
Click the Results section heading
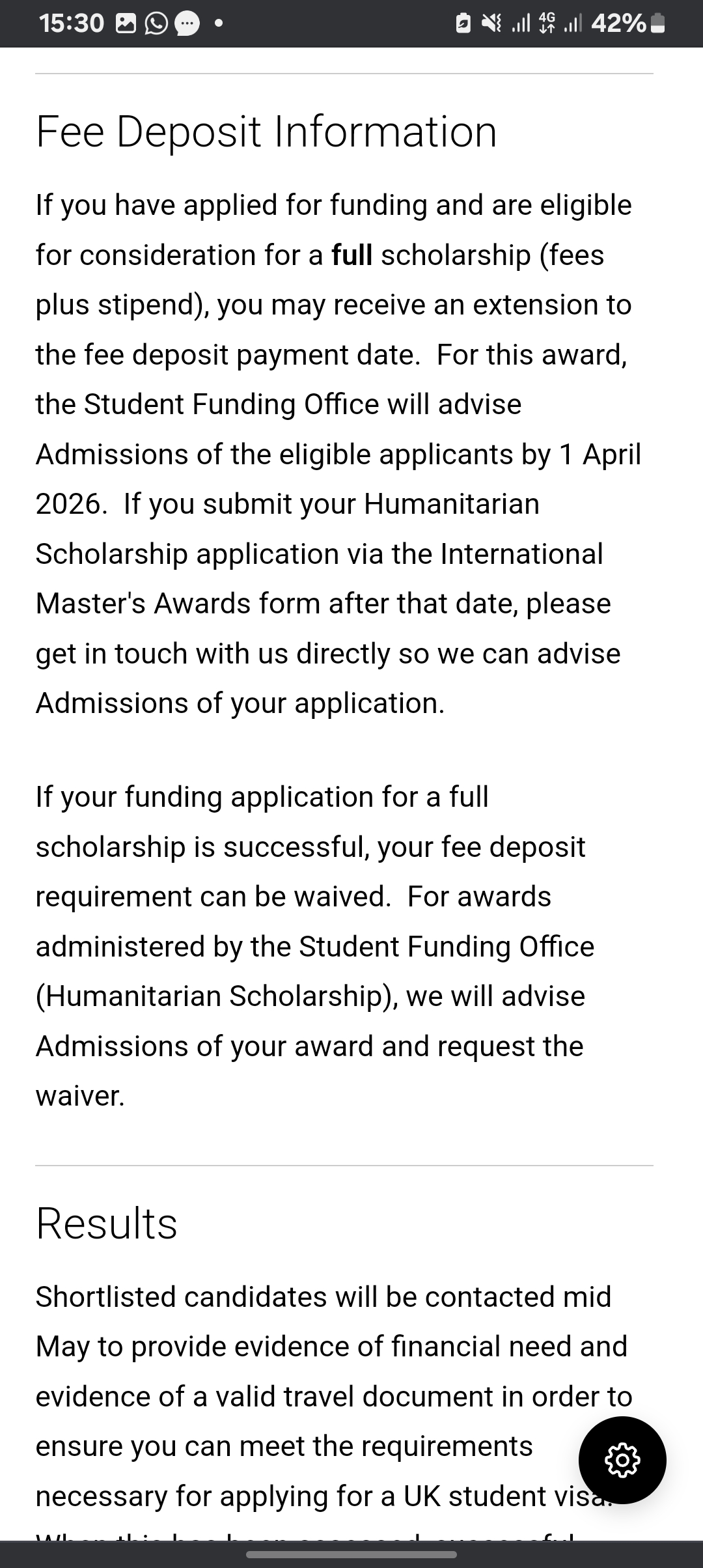tap(107, 1224)
